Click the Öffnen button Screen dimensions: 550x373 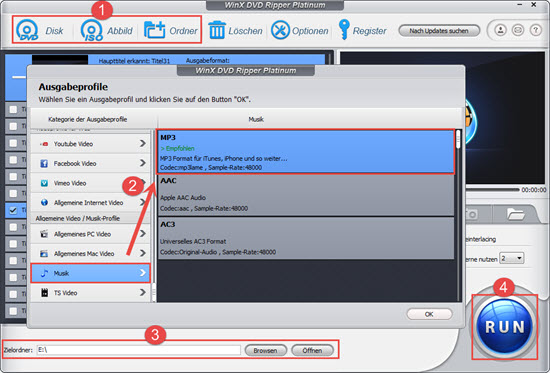point(312,350)
